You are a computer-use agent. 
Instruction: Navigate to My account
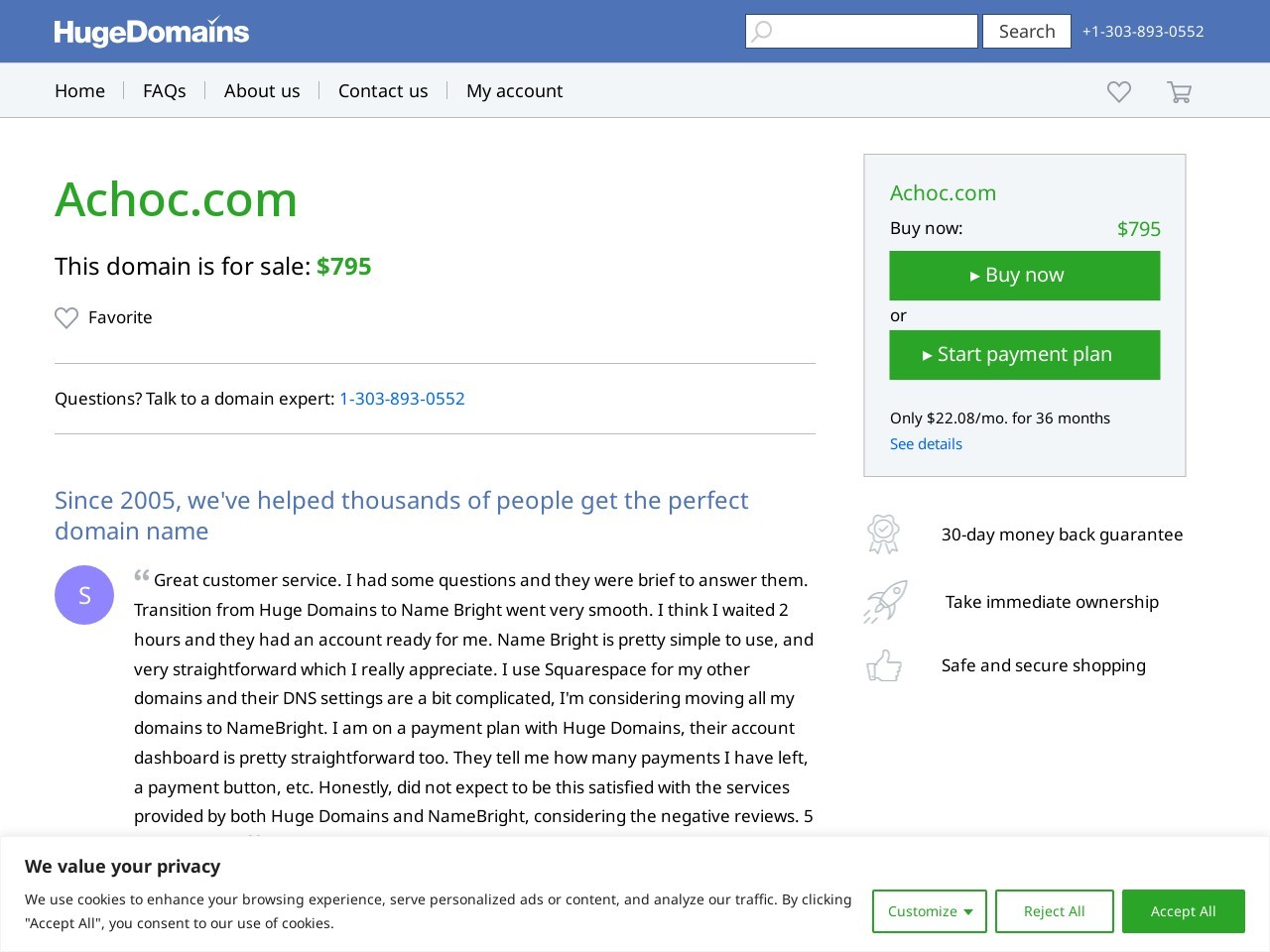click(514, 91)
